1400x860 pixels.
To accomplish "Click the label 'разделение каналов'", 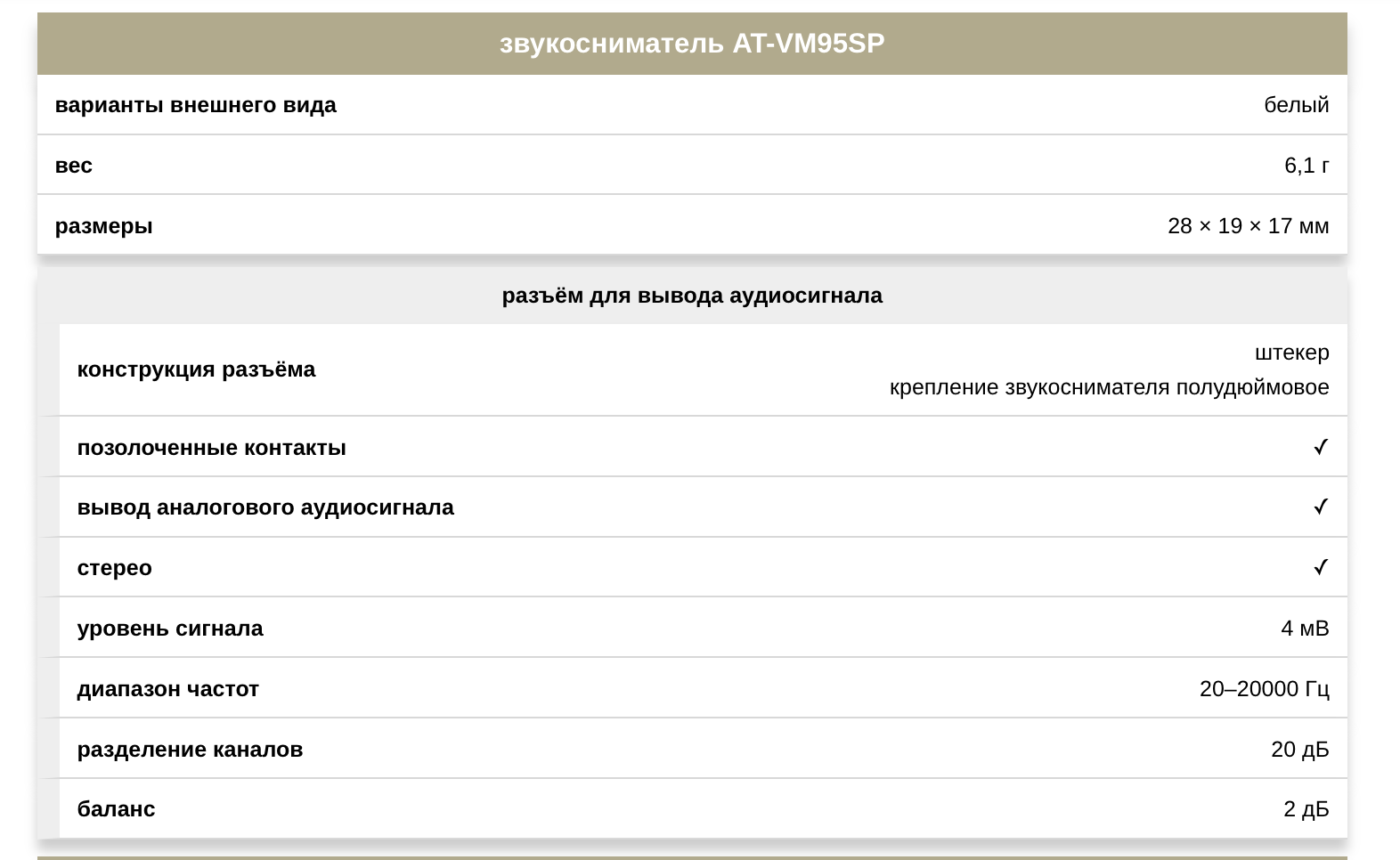I will [191, 750].
